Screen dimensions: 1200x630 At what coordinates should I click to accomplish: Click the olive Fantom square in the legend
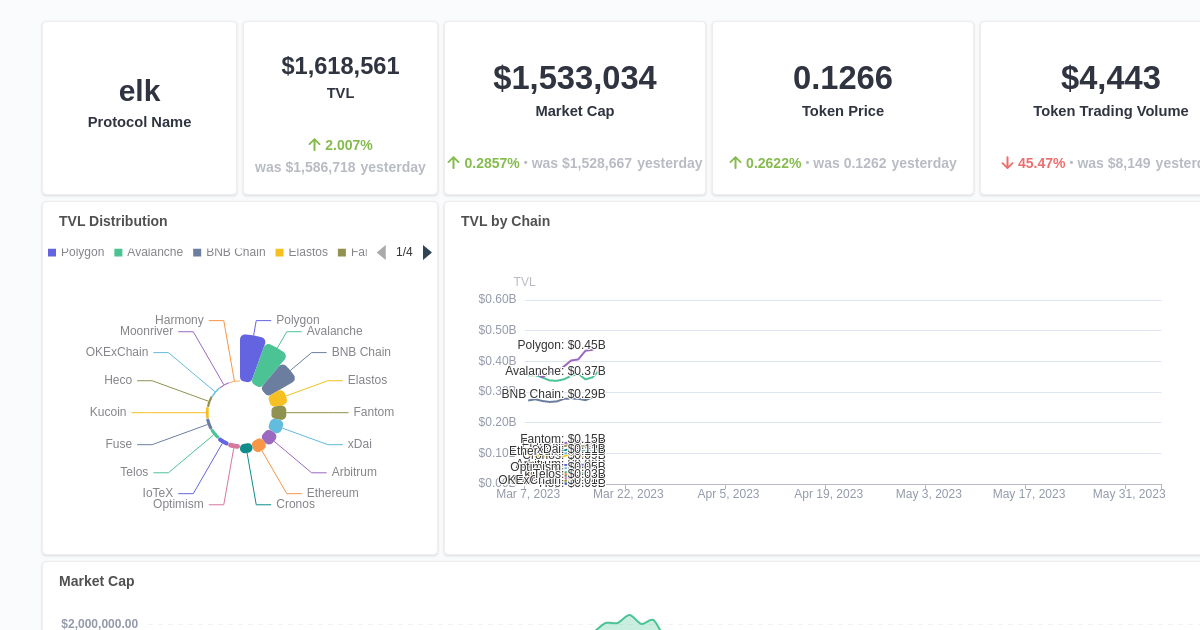point(343,252)
